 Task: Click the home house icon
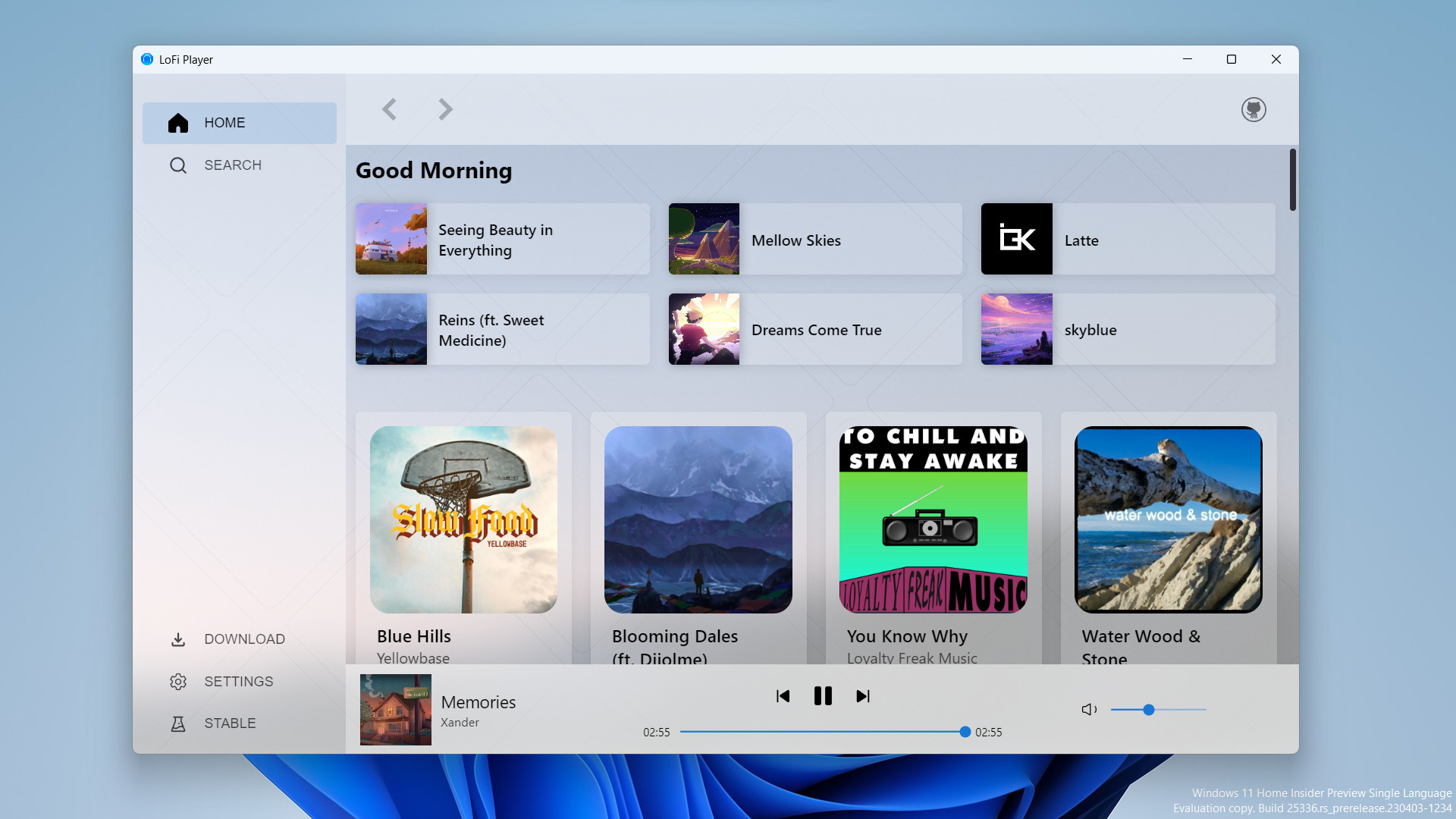coord(178,123)
